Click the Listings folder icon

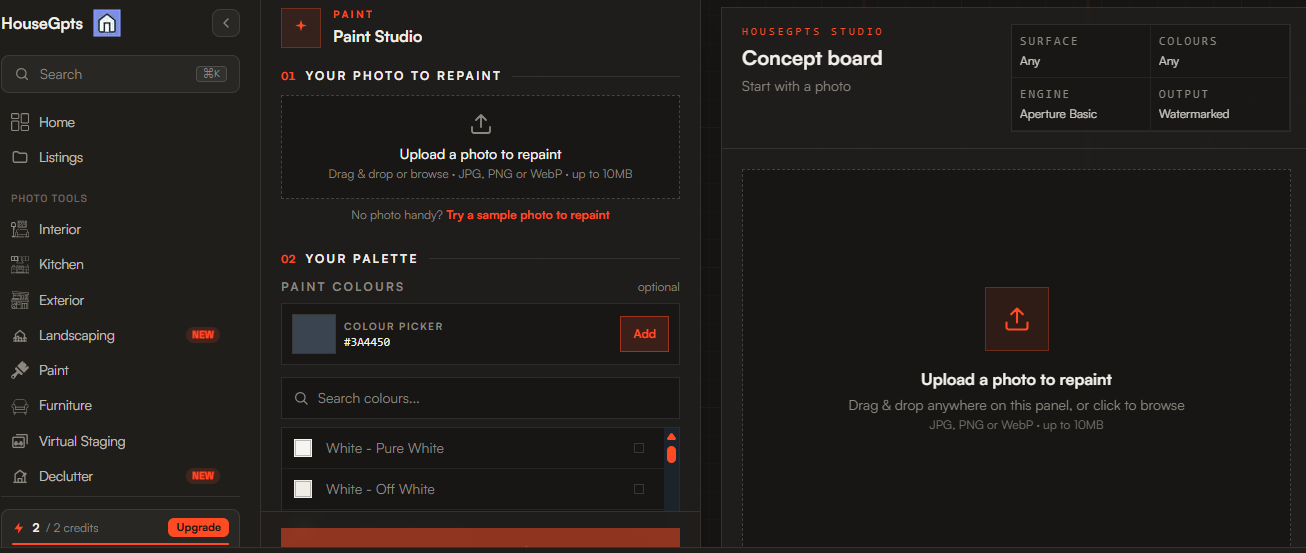(x=20, y=157)
